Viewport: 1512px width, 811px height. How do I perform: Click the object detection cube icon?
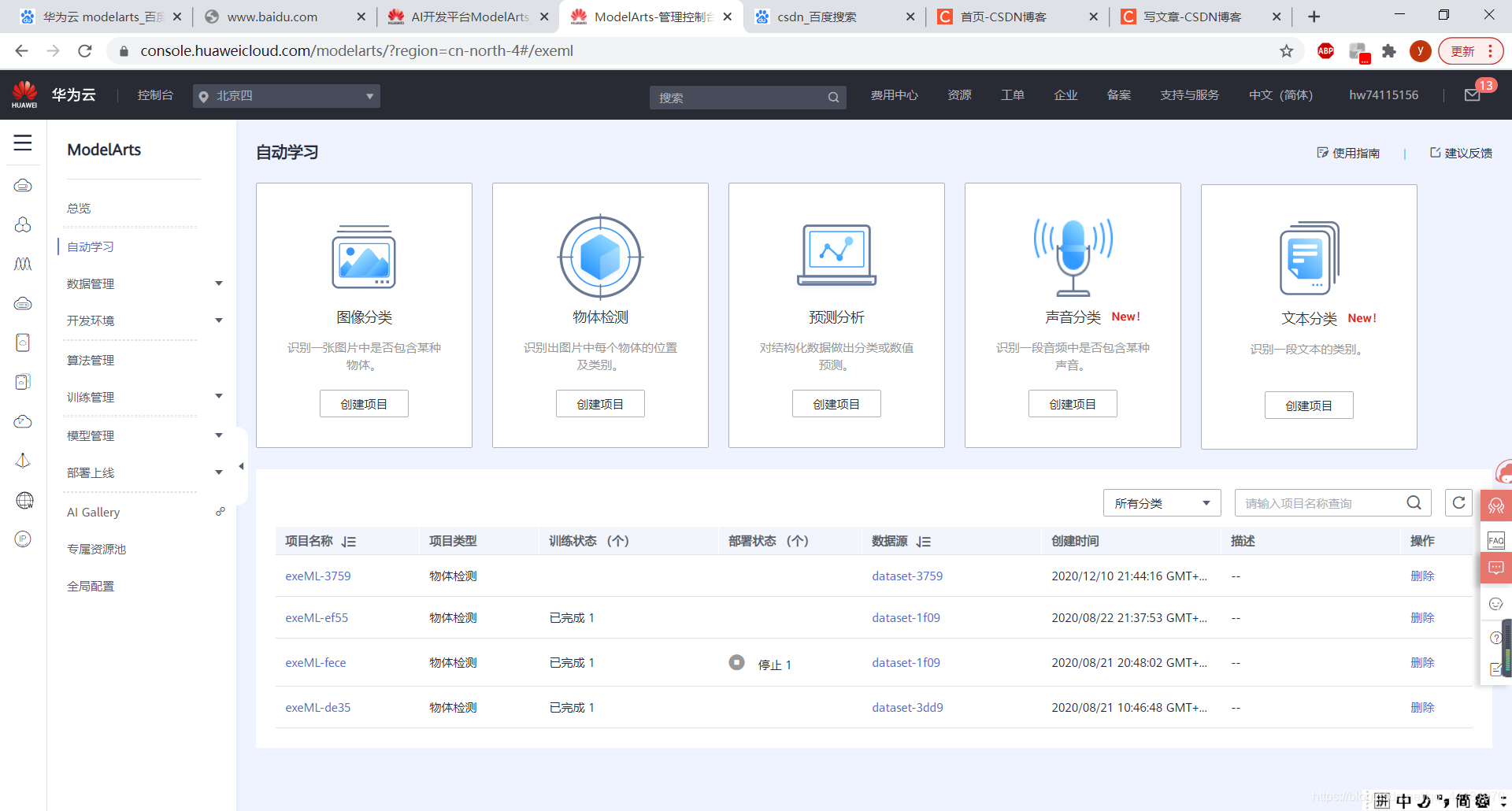coord(600,257)
